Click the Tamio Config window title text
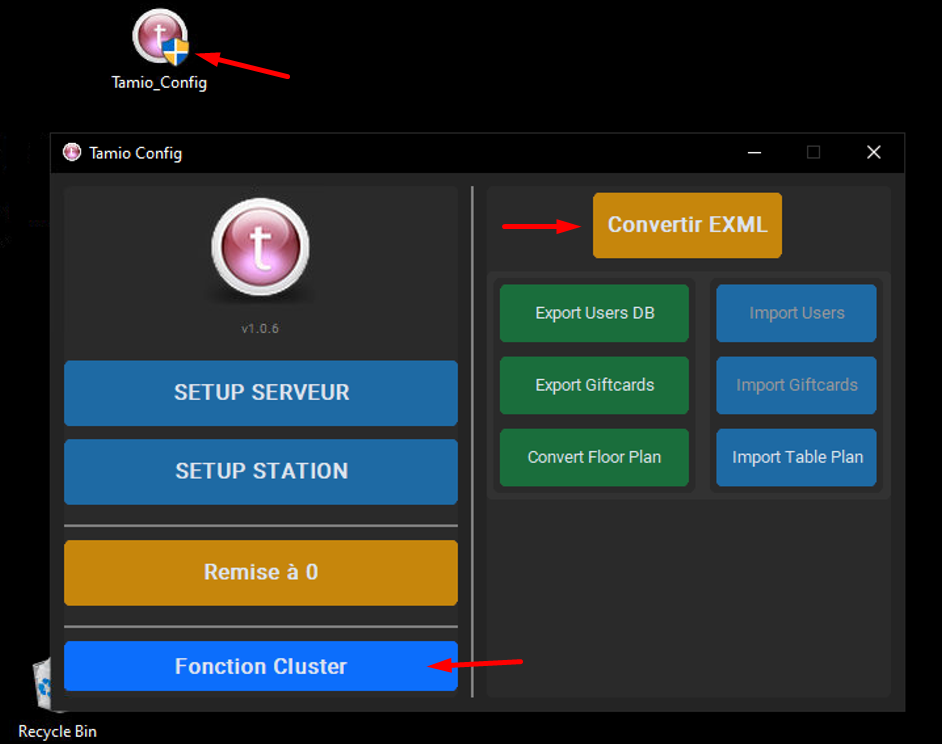 point(136,153)
